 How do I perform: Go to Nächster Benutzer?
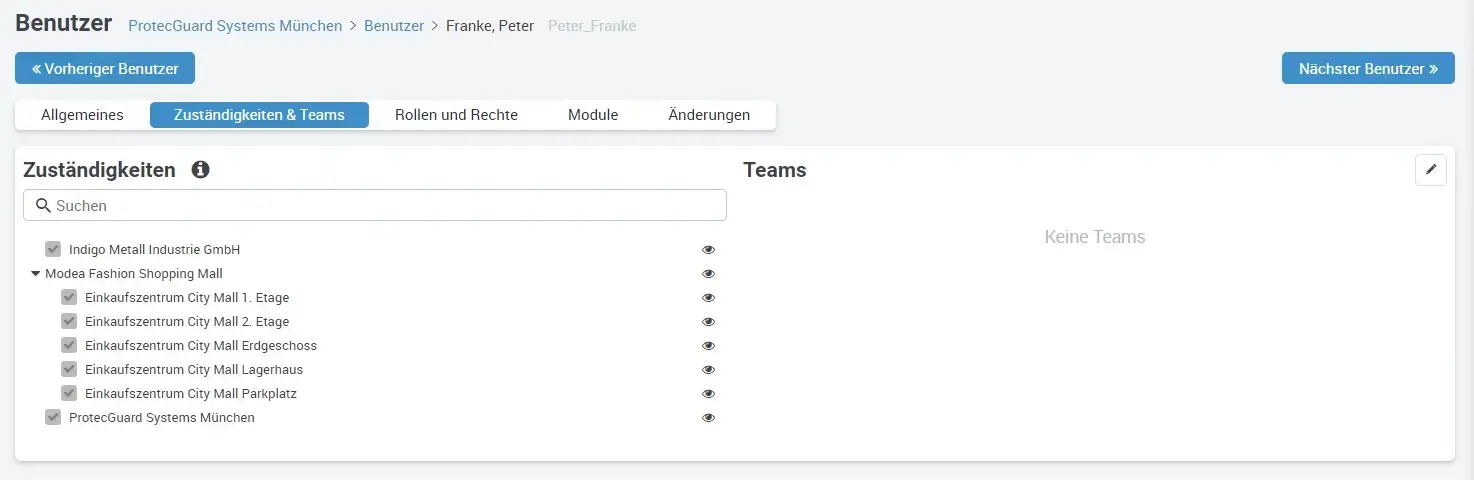(1368, 68)
